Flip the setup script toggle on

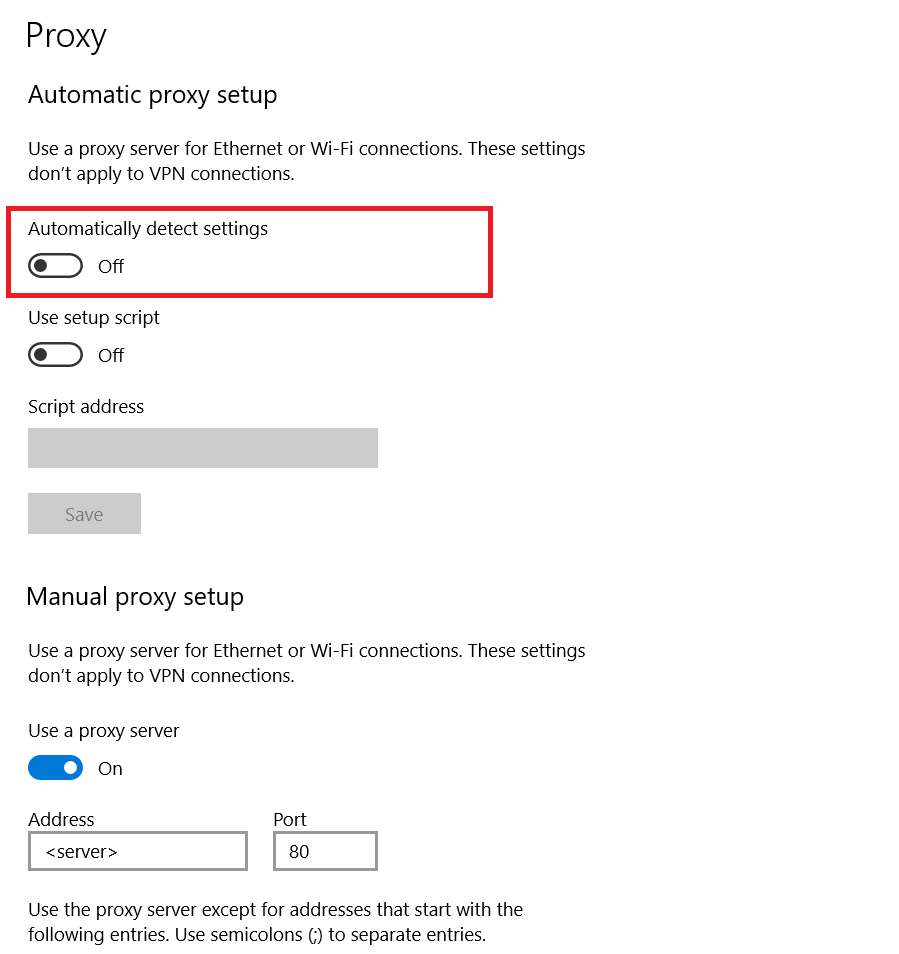(55, 354)
